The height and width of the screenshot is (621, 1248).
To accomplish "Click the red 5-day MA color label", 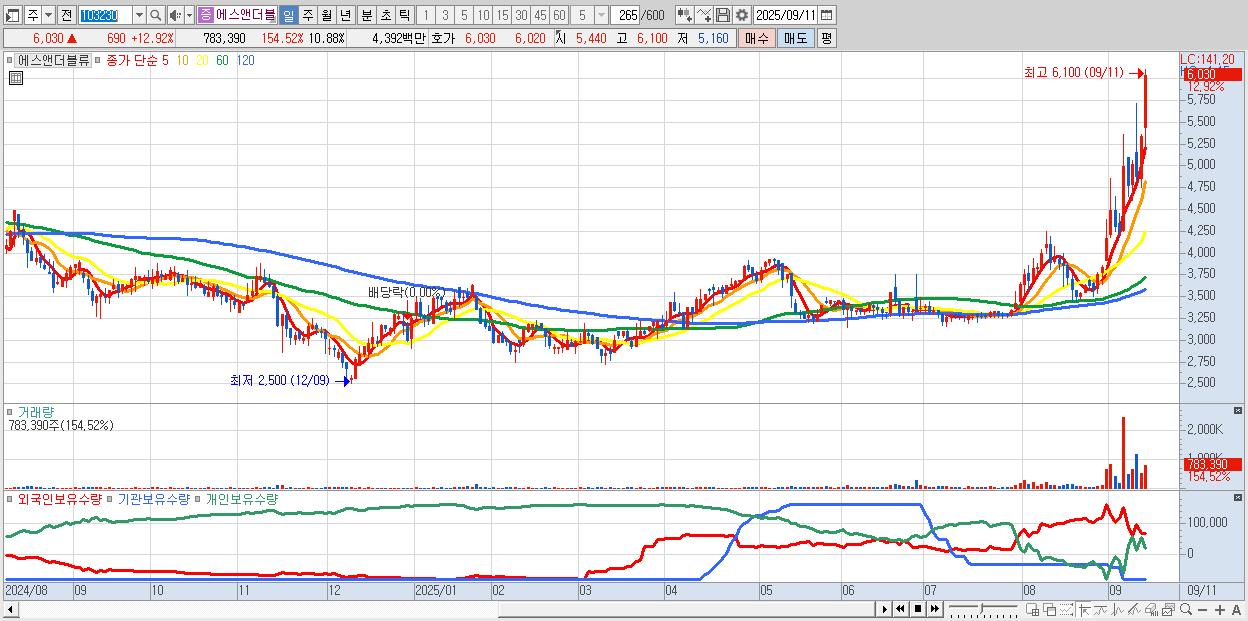I will pyautogui.click(x=166, y=60).
